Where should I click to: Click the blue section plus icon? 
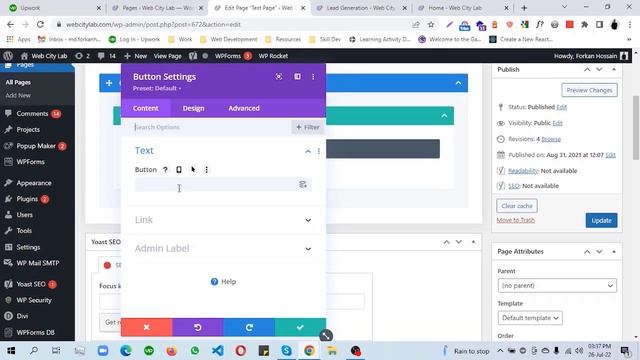[109, 83]
